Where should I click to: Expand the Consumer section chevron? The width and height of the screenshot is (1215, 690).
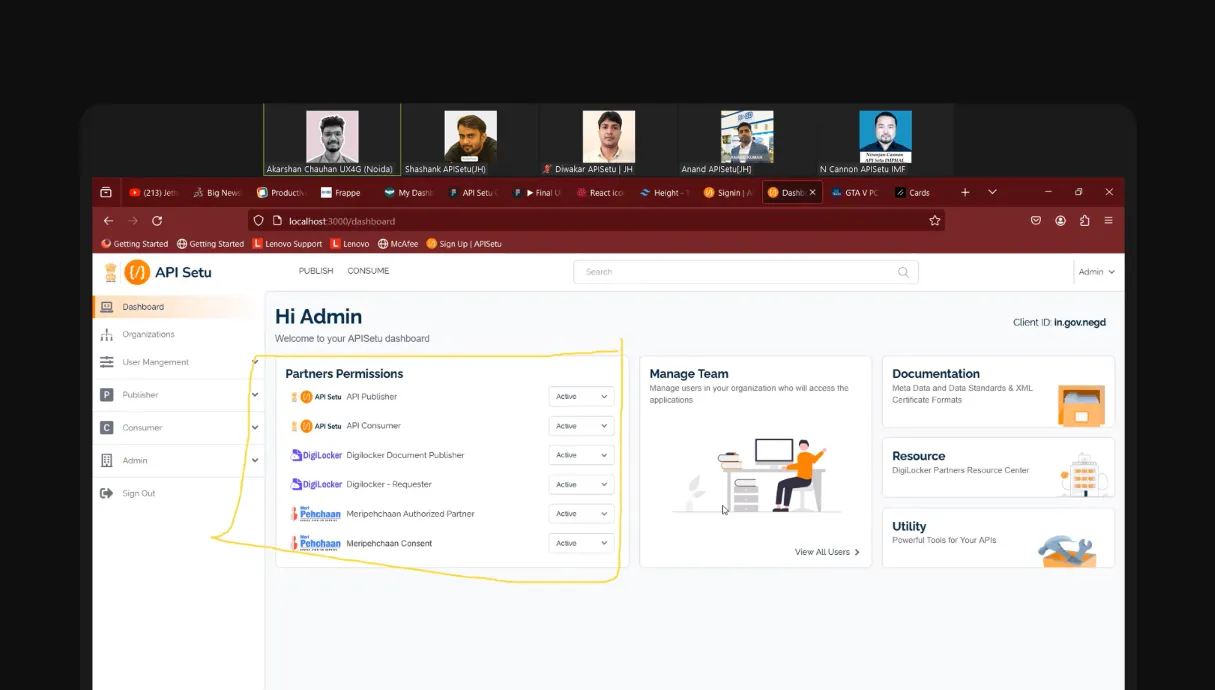click(255, 428)
